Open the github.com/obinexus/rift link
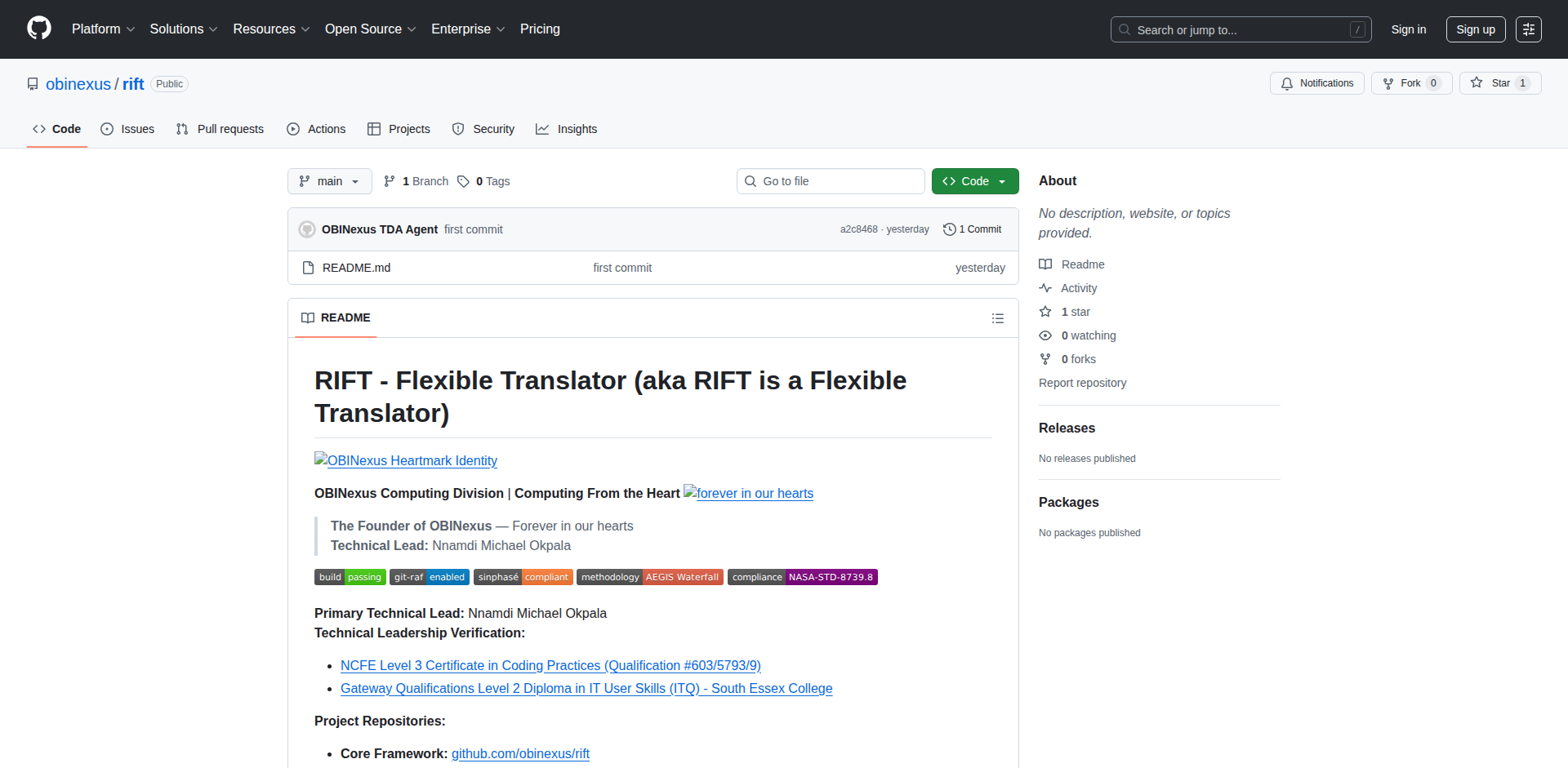The image size is (1568, 768). tap(520, 754)
